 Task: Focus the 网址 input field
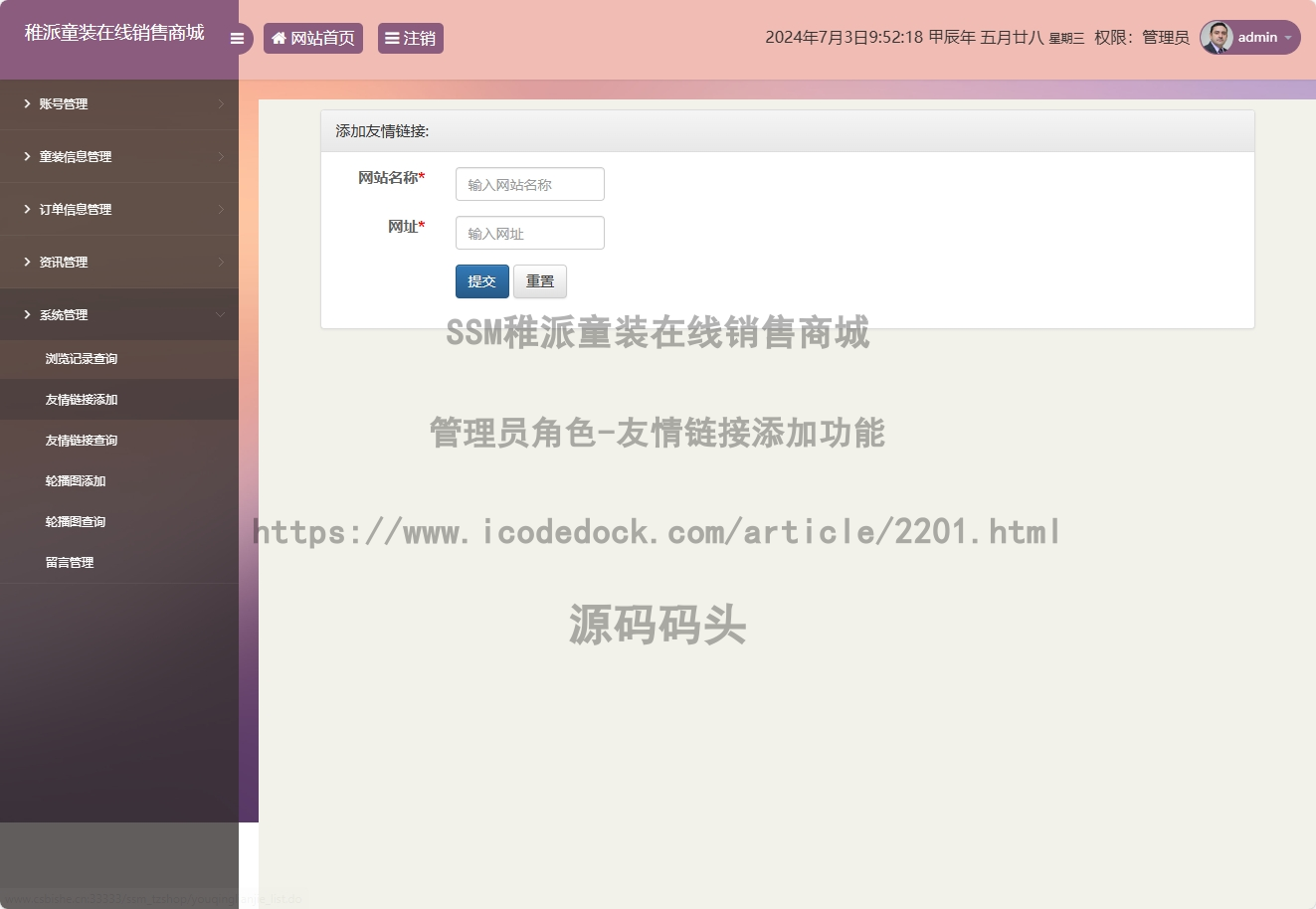click(530, 233)
